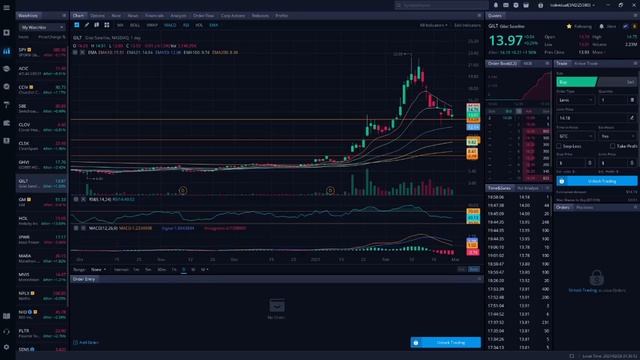
Task: Expand the My Watchlist dropdown
Action: 42,27
